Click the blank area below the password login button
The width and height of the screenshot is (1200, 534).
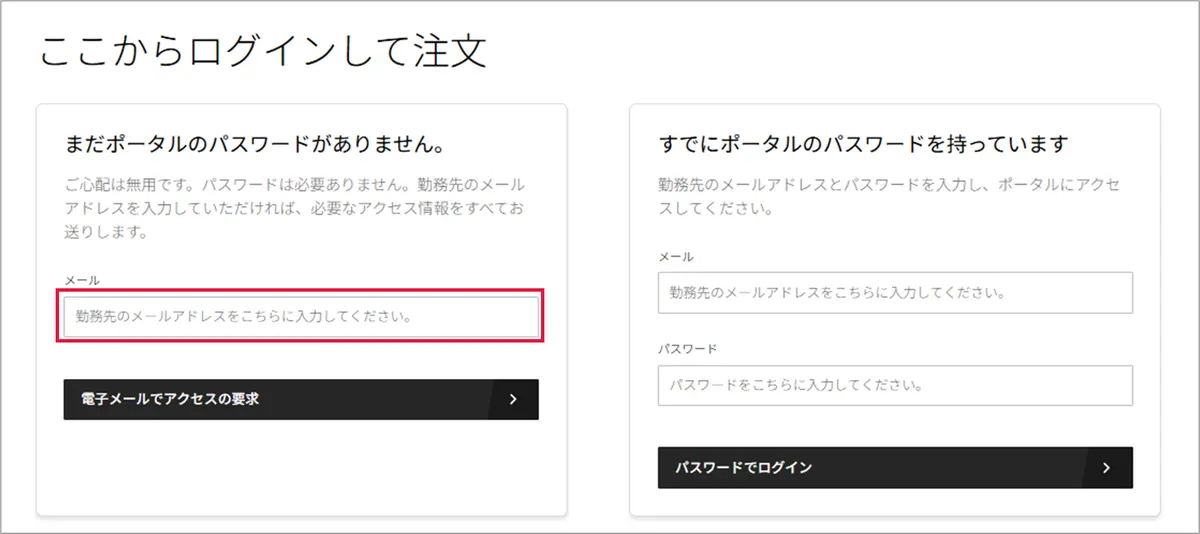coord(895,502)
